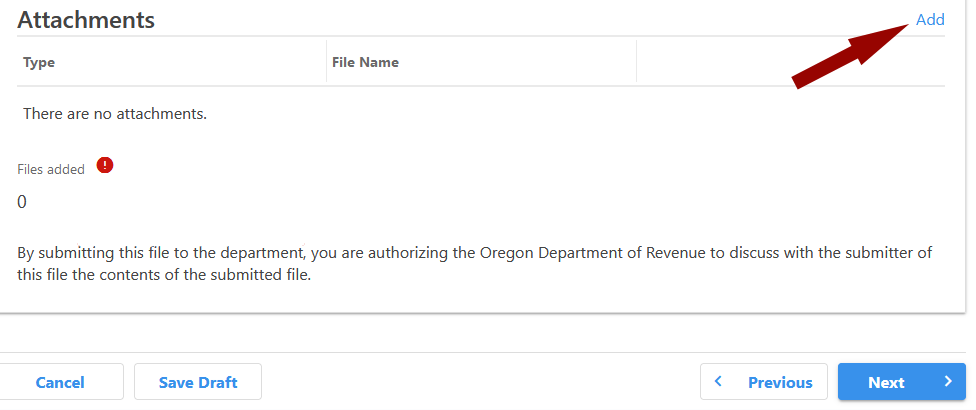The height and width of the screenshot is (410, 976).
Task: Save the form with Save Draft
Action: [x=197, y=382]
